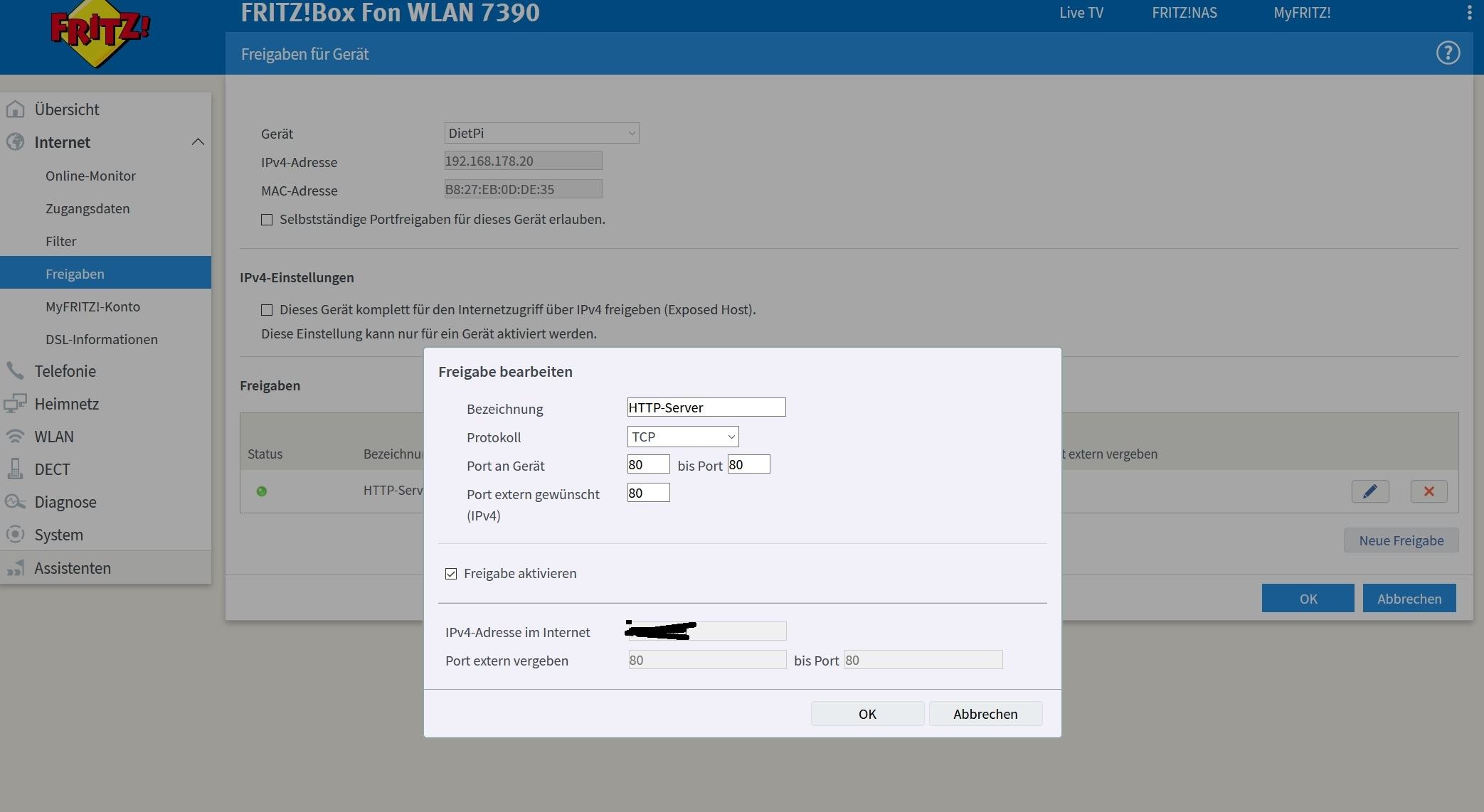Click OK in the Freigabe bearbeiten dialog
The height and width of the screenshot is (812, 1484).
[866, 714]
